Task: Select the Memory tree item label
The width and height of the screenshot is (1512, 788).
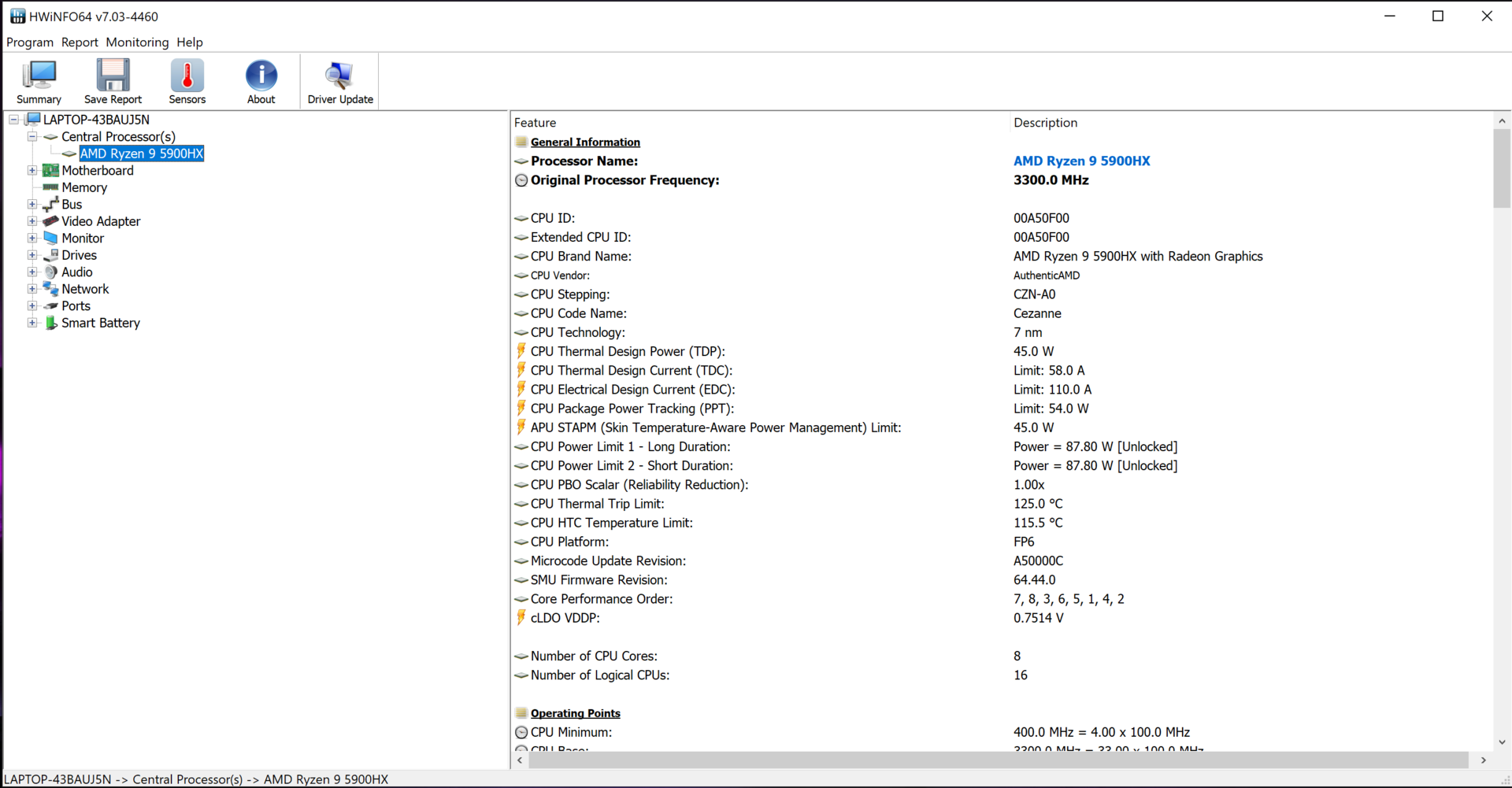Action: pos(84,187)
